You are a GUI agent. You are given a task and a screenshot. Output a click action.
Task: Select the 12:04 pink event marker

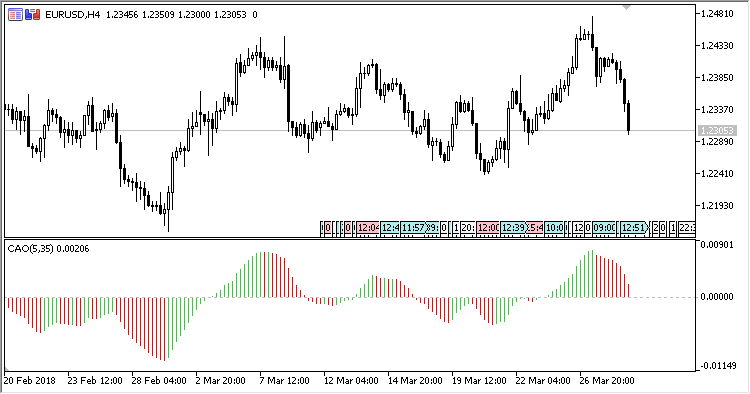[x=368, y=228]
